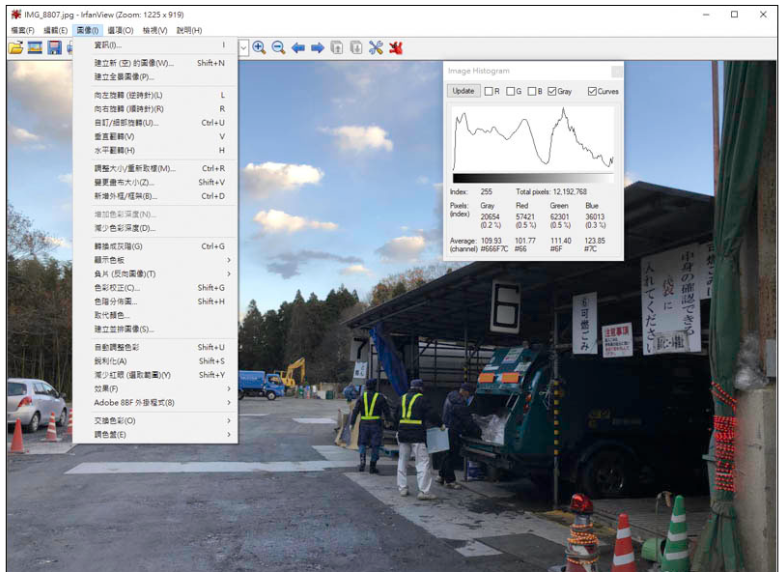Zoom out with the magnifier minus icon

pos(278,47)
